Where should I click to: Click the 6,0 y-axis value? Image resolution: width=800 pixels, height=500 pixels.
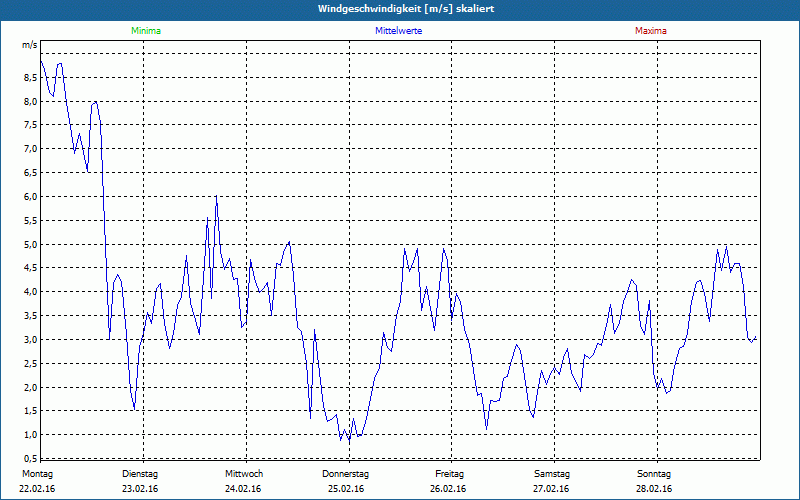pyautogui.click(x=30, y=197)
